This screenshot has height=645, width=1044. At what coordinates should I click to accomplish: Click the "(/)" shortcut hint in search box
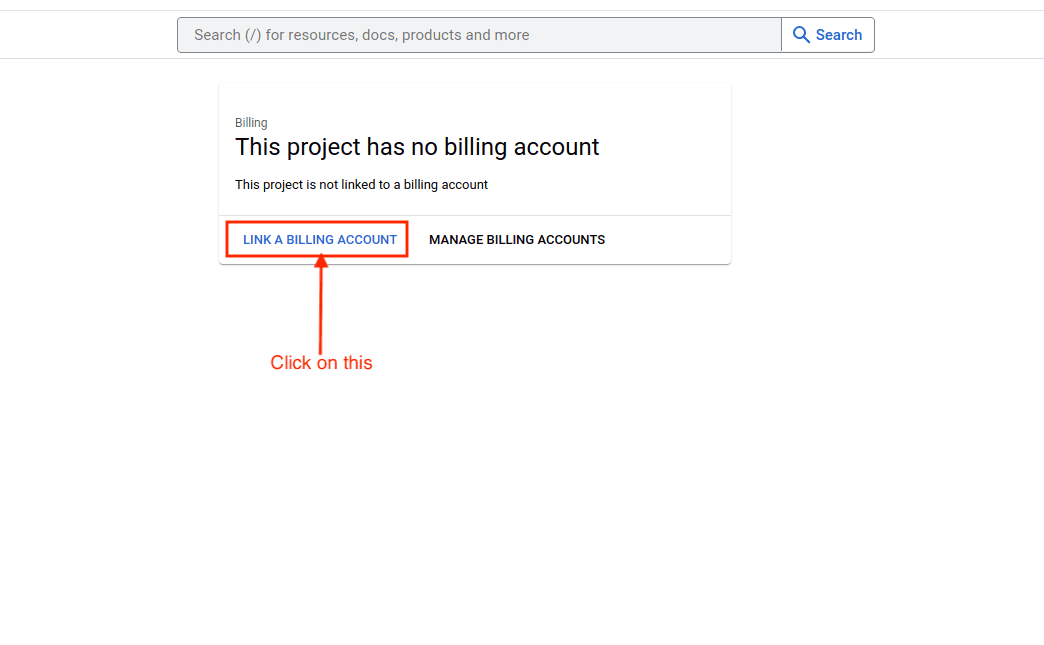[x=253, y=35]
